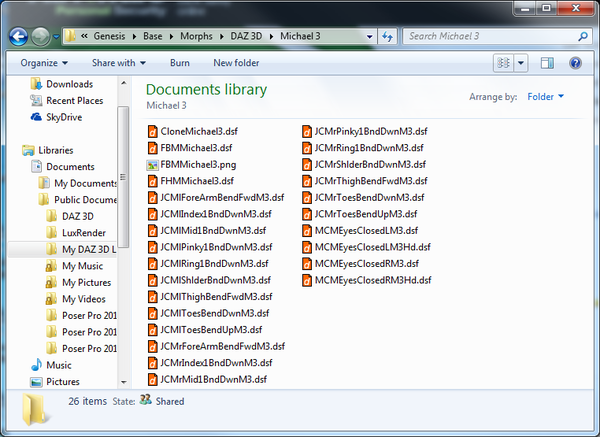This screenshot has width=600, height=437.
Task: Select Libraries in the navigation pane
Action: (47, 150)
